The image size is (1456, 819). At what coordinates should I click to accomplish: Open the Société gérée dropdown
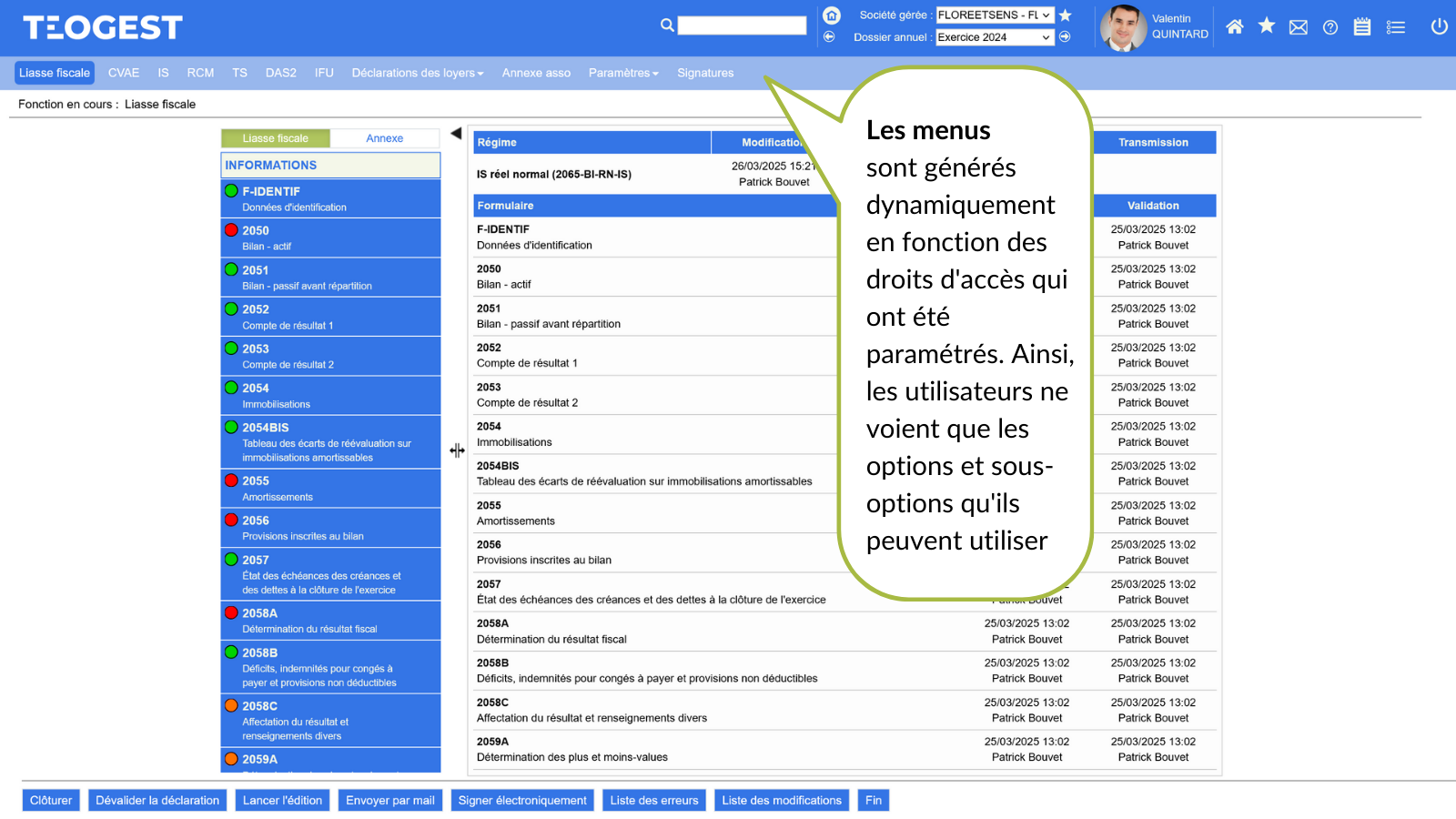pyautogui.click(x=995, y=15)
